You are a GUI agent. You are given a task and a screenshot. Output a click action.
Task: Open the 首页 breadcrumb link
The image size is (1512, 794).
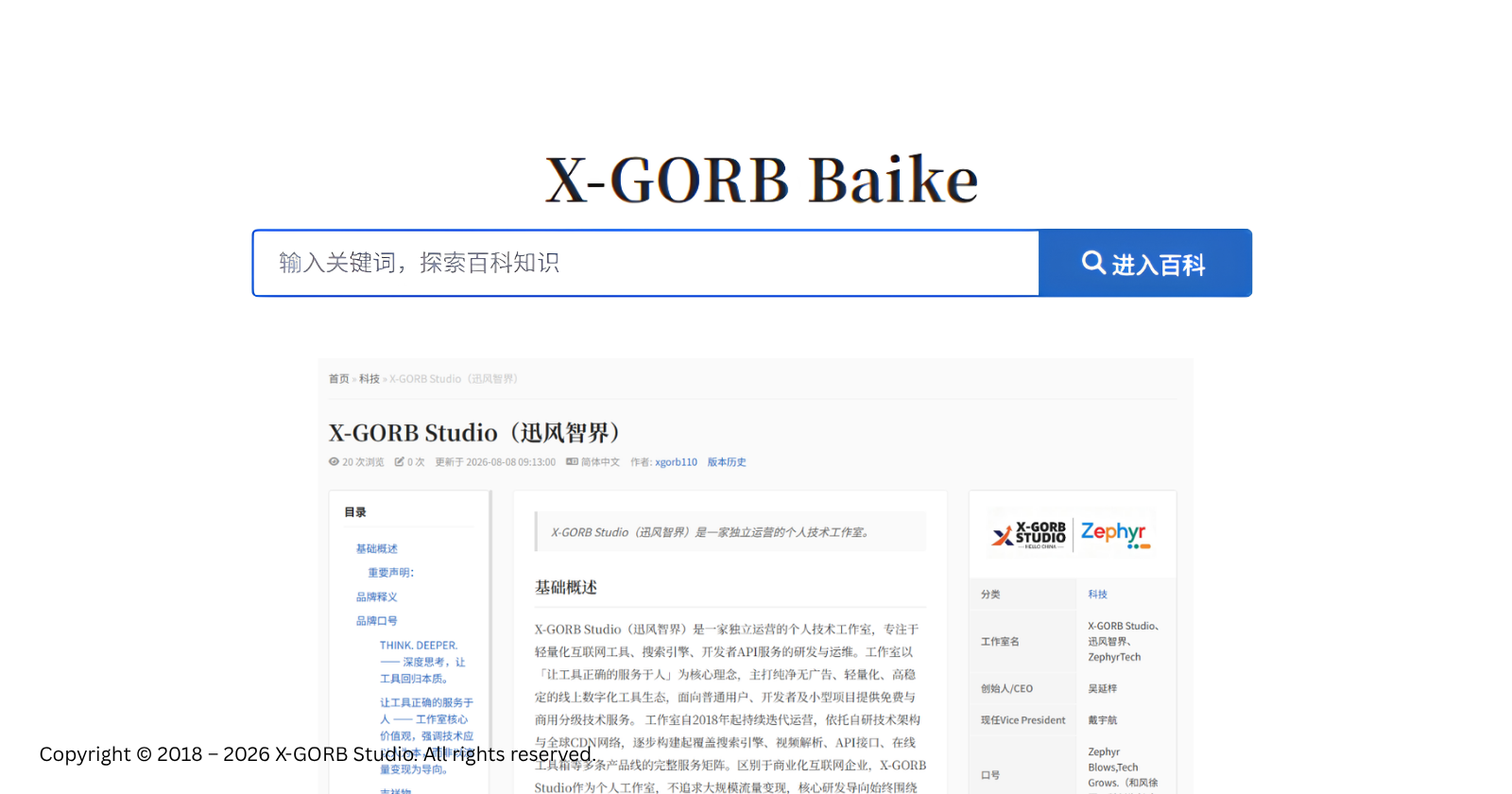click(x=338, y=379)
